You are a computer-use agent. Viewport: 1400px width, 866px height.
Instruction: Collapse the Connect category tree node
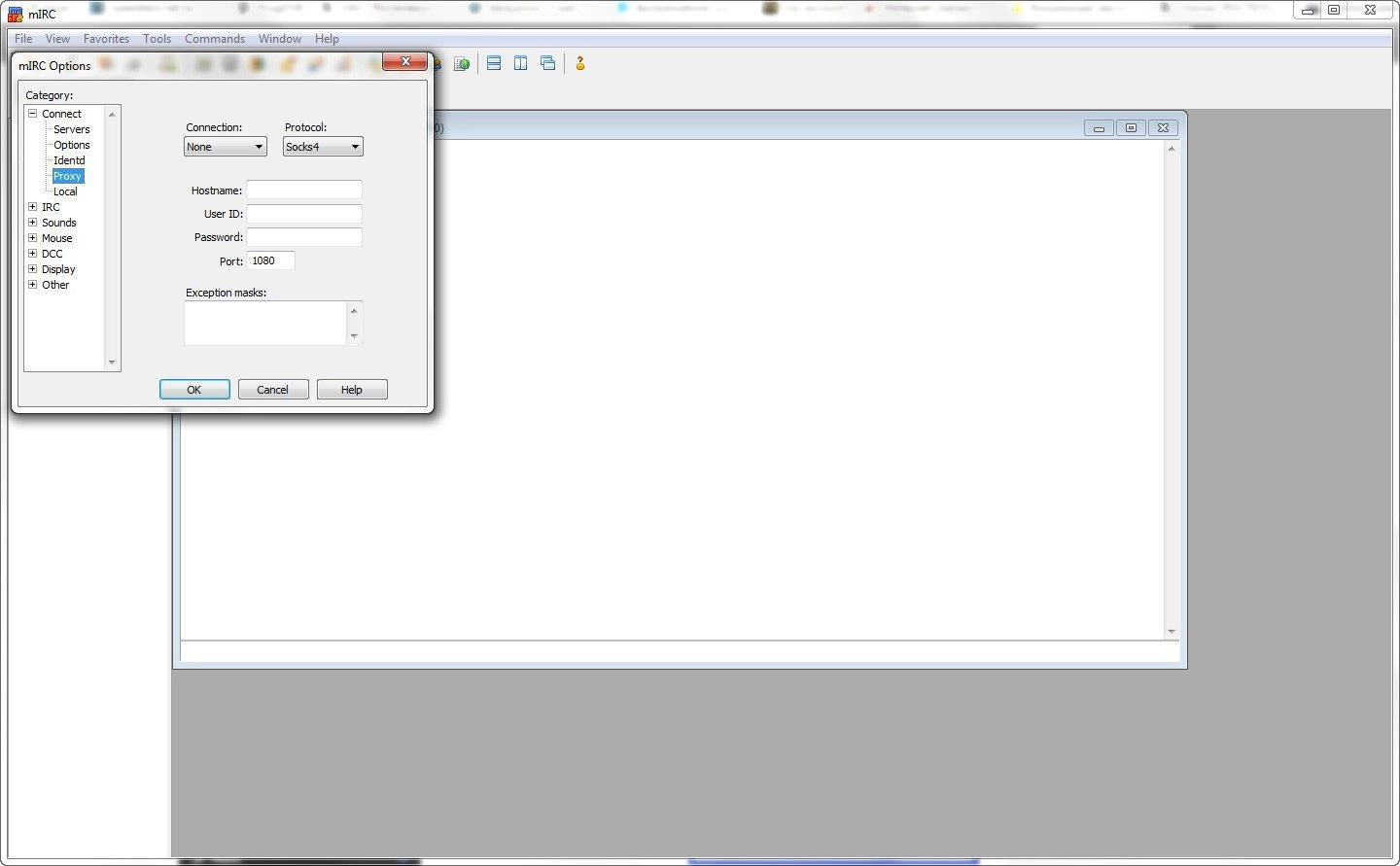click(32, 114)
